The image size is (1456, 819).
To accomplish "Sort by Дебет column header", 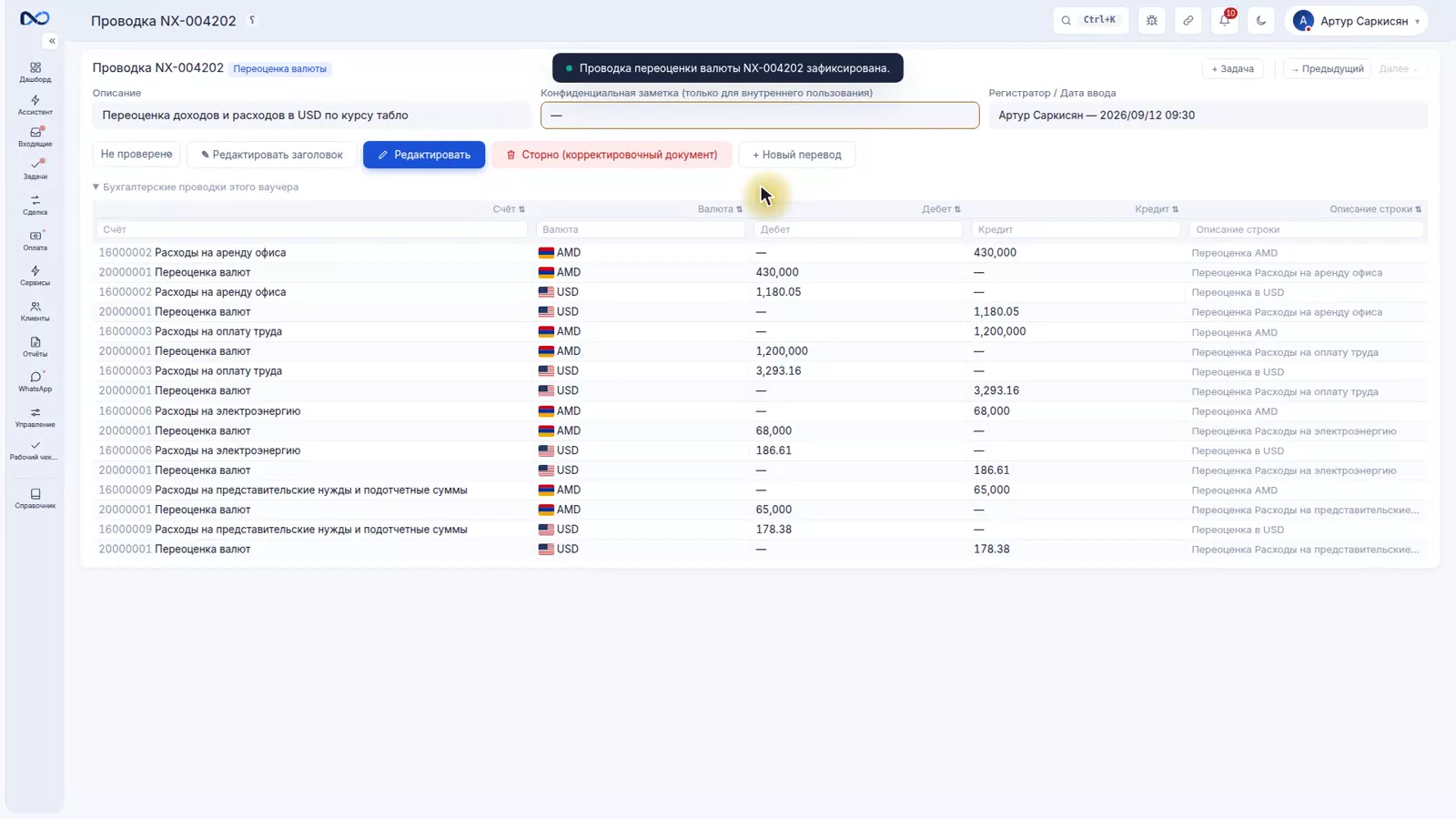I will click(941, 209).
